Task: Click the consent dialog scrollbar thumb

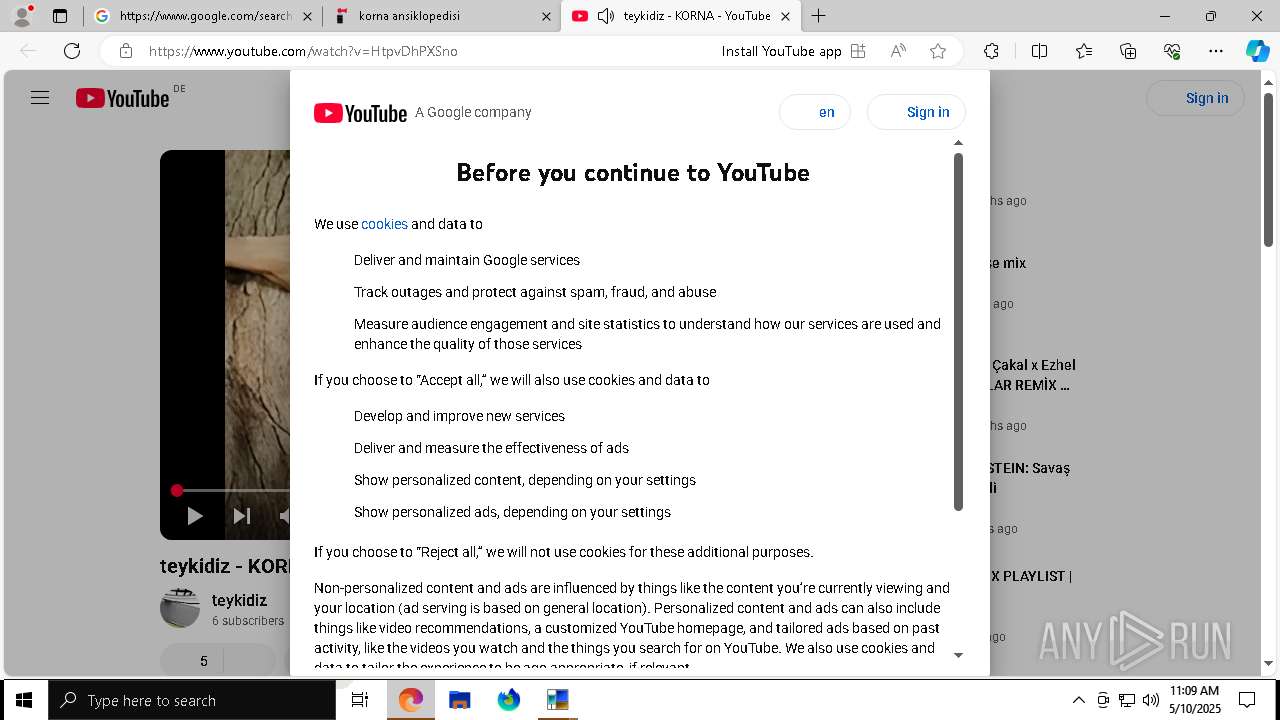Action: (x=958, y=332)
